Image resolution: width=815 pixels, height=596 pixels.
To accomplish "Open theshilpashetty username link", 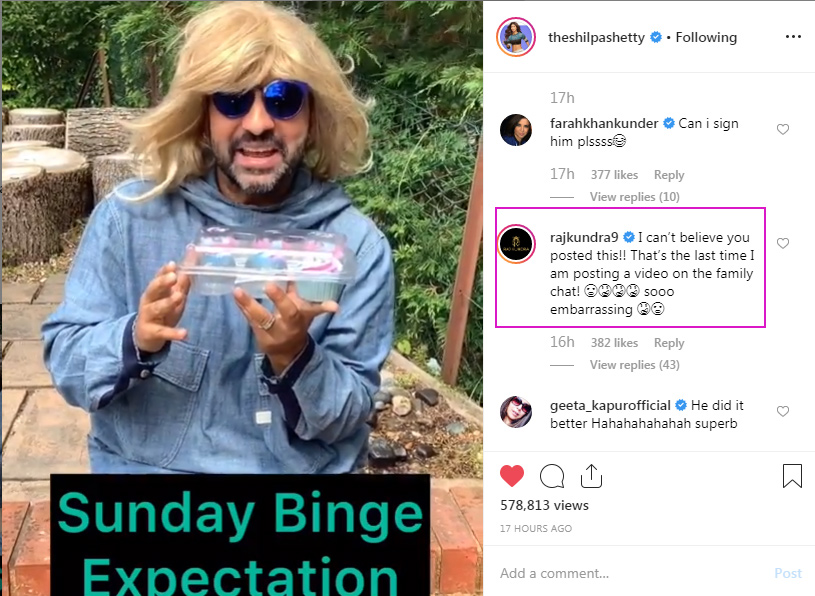I will (596, 37).
